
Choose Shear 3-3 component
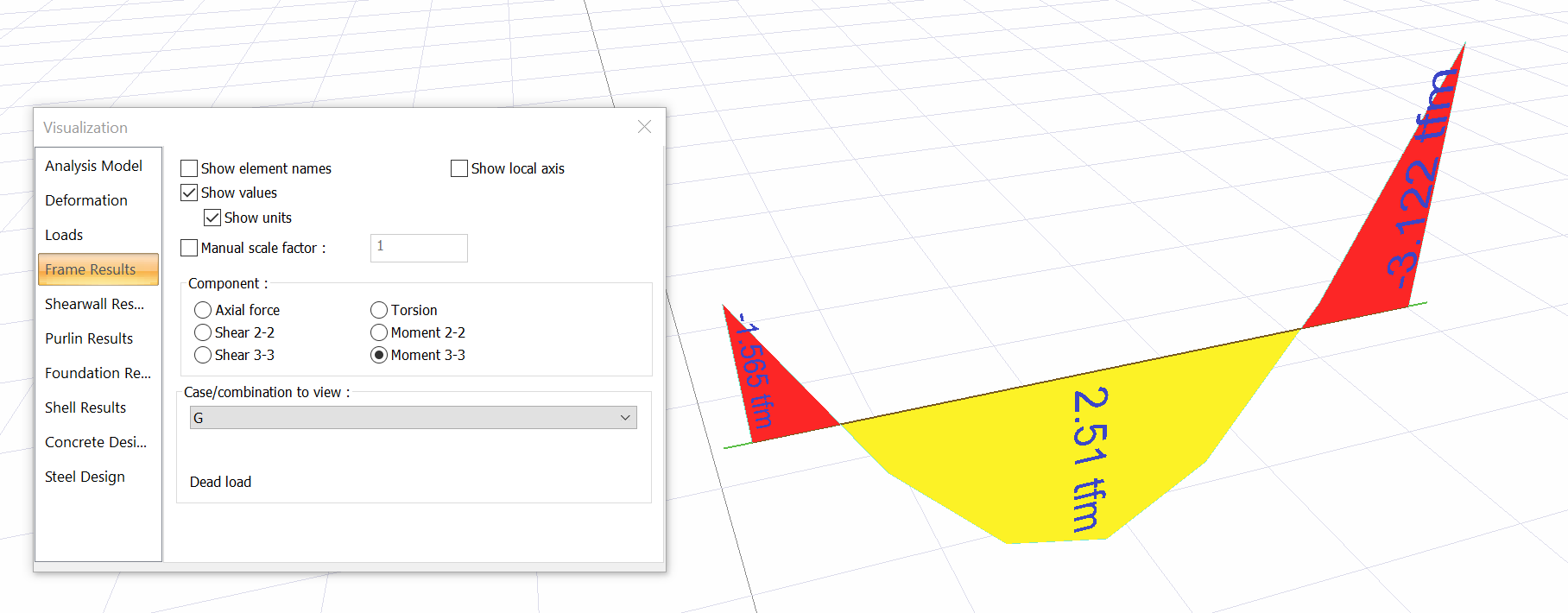click(x=203, y=355)
